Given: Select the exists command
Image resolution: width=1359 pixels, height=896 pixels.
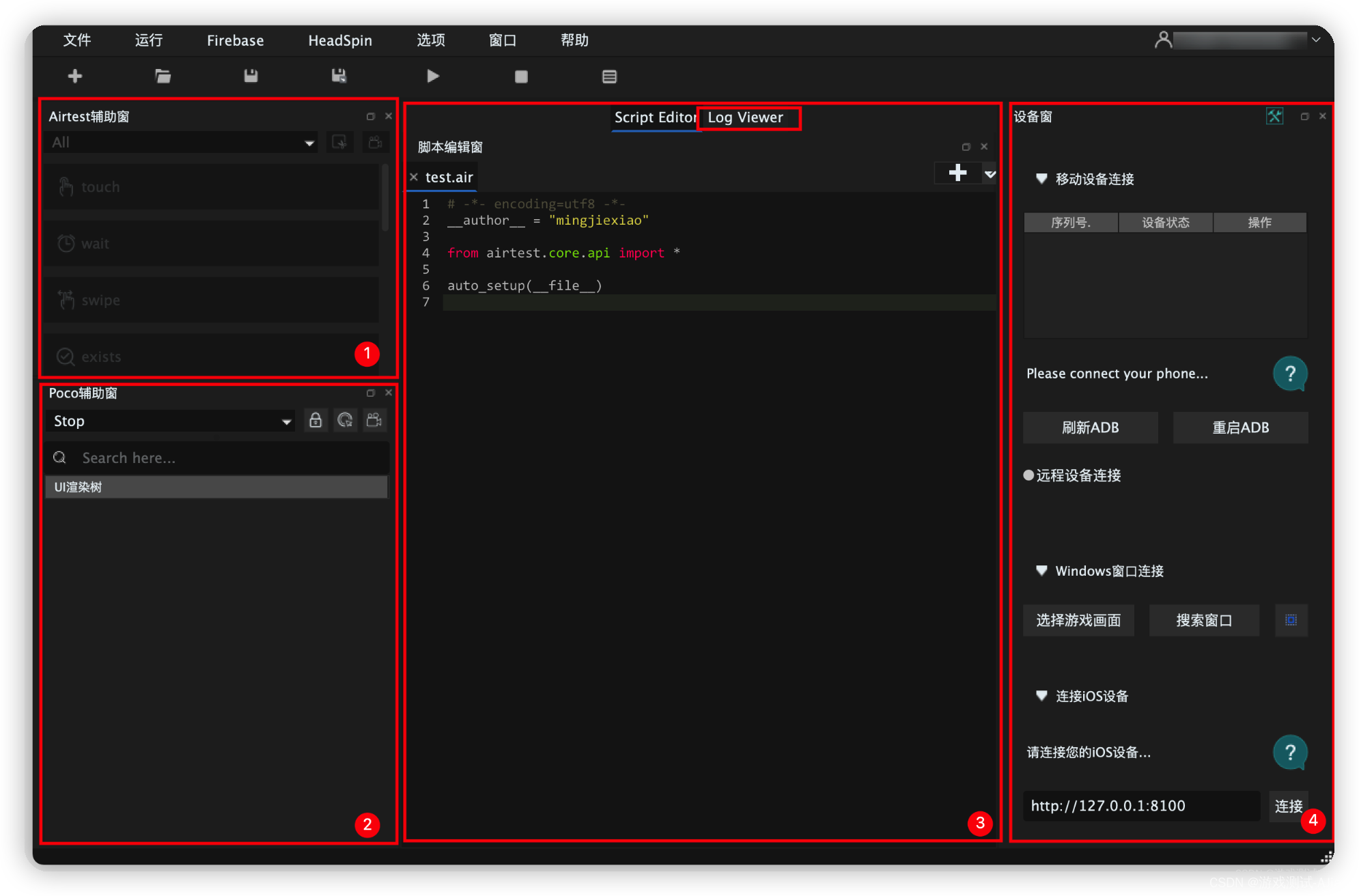Looking at the screenshot, I should 212,356.
